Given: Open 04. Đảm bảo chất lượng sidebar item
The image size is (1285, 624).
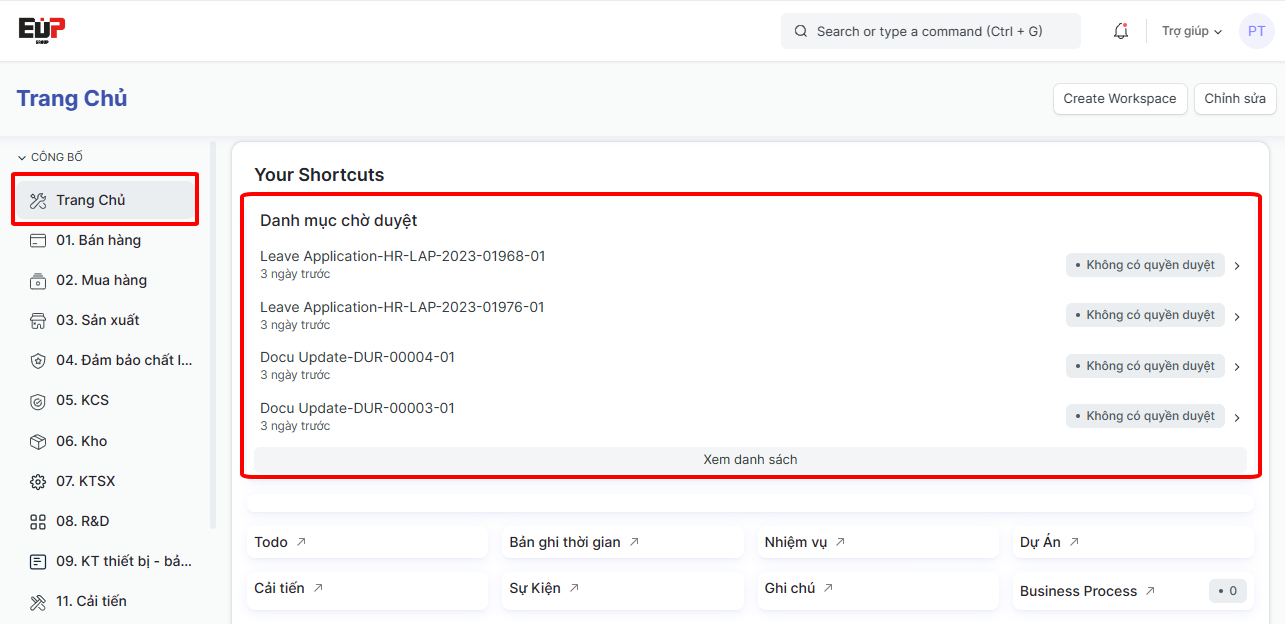Looking at the screenshot, I should [x=123, y=360].
